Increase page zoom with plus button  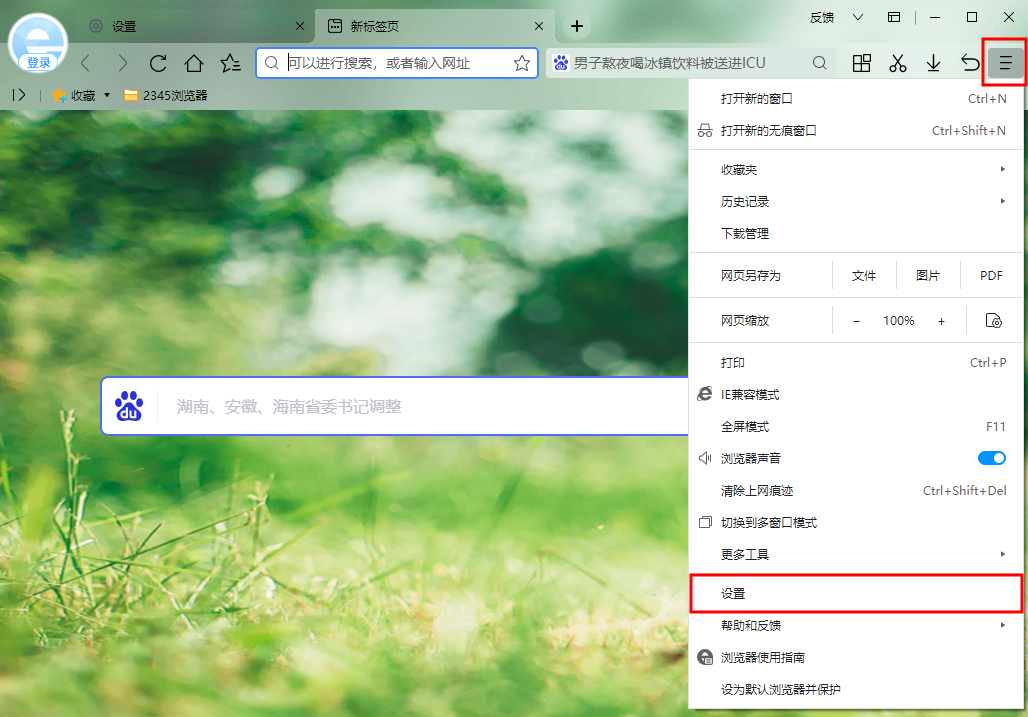[941, 321]
